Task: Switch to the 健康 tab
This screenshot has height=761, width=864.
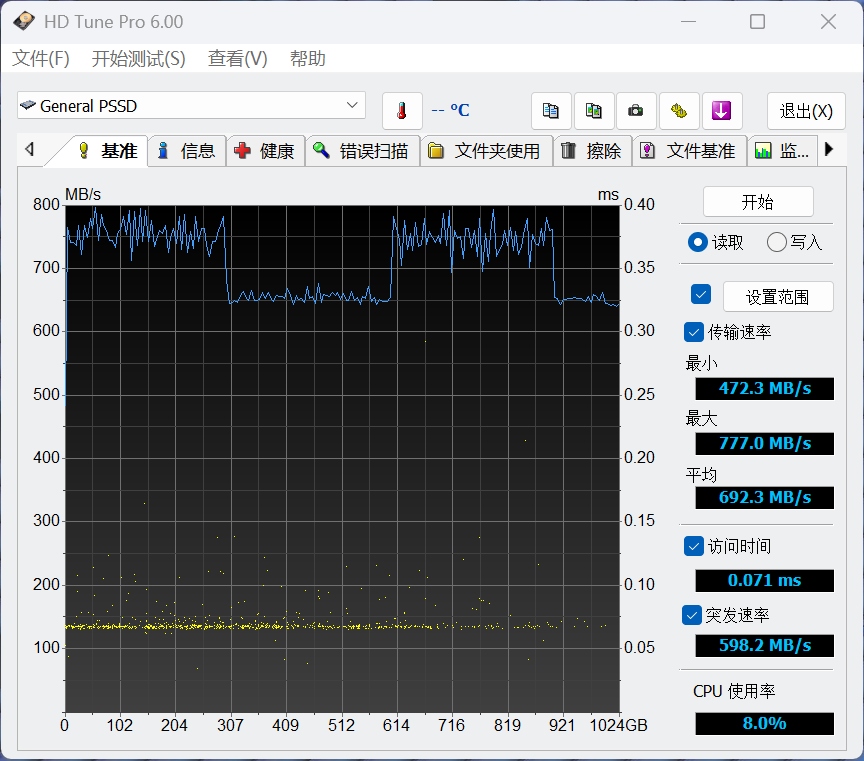Action: tap(265, 150)
